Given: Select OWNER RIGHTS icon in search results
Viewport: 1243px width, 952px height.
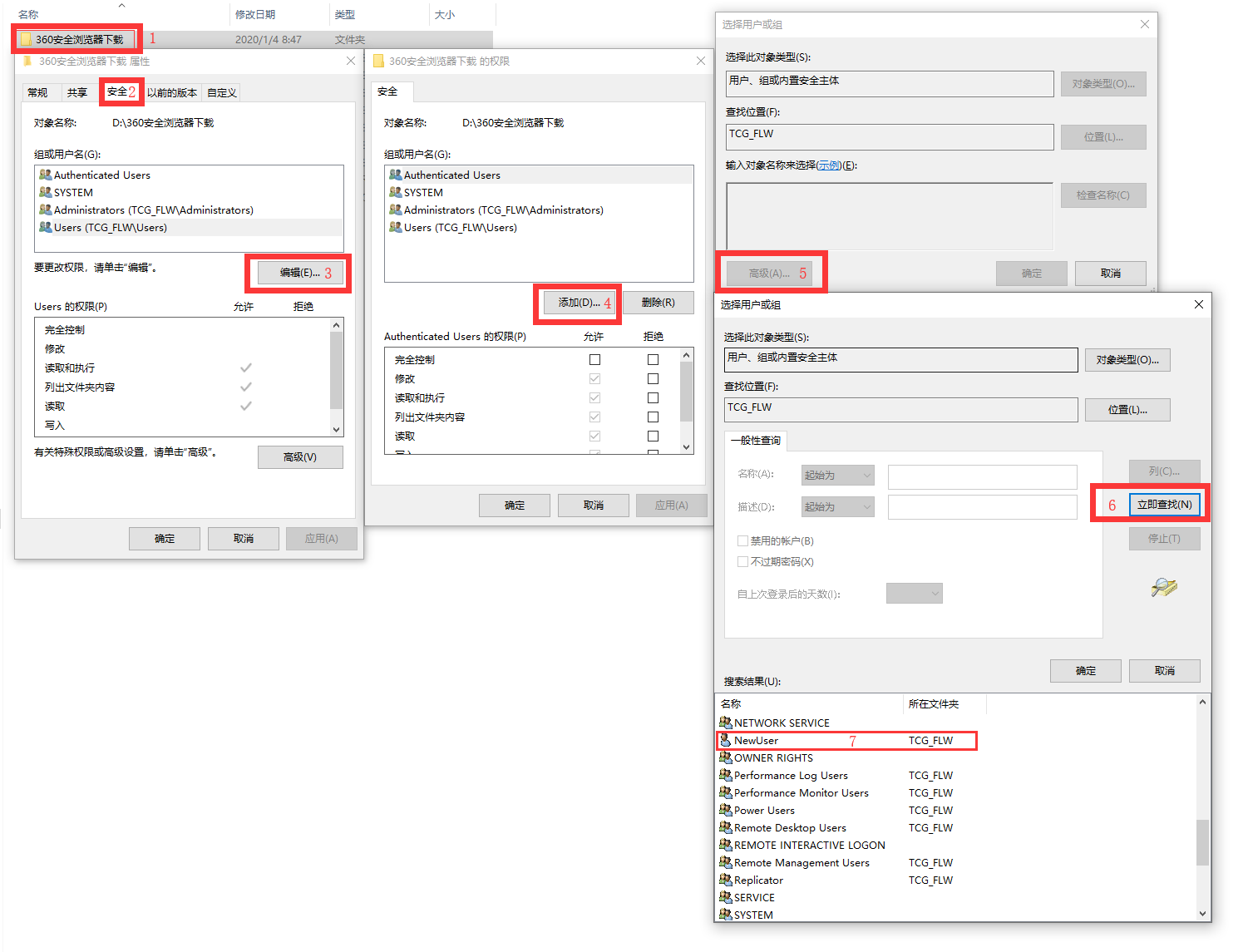Looking at the screenshot, I should point(726,757).
